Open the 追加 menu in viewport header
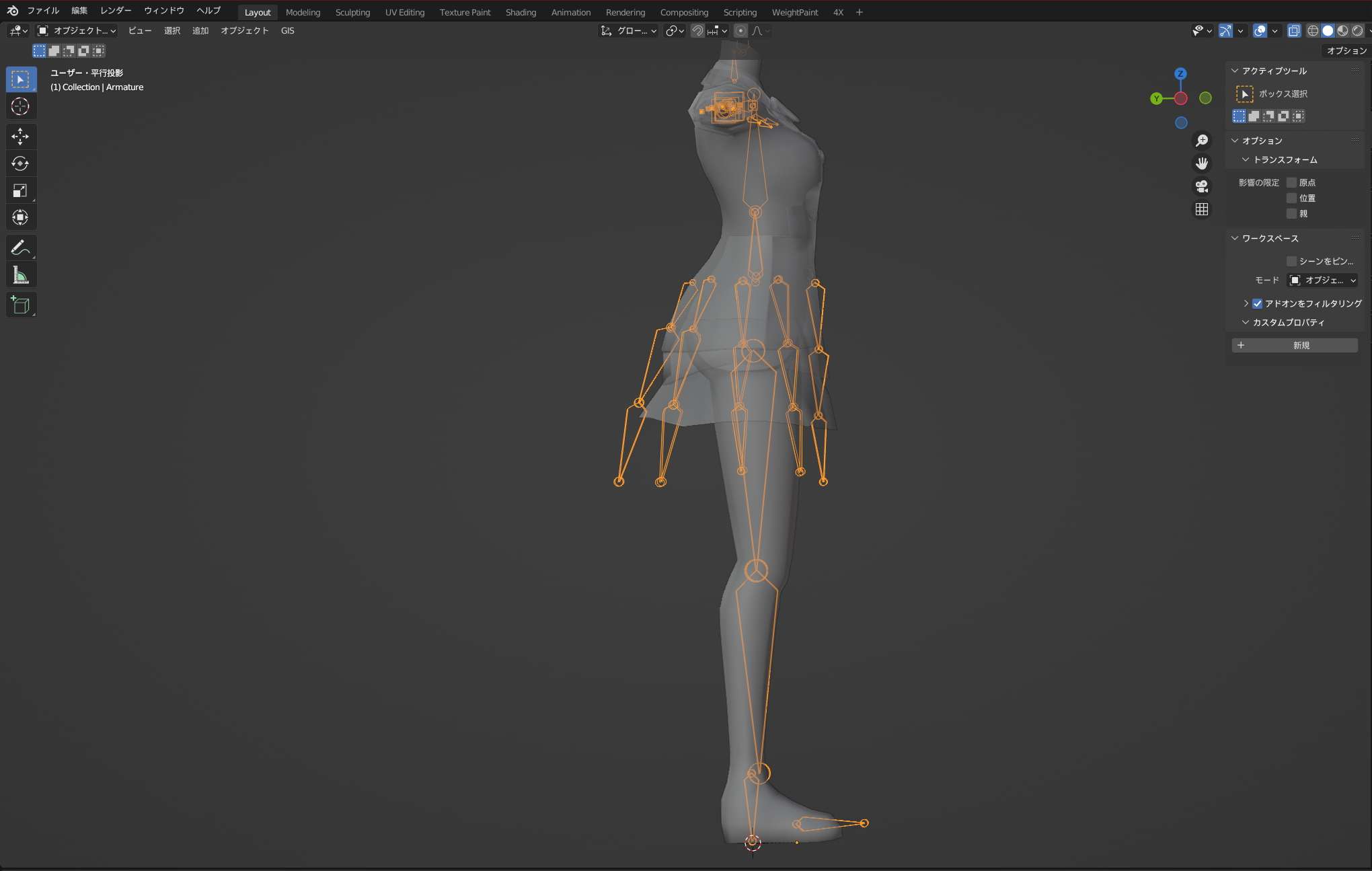The height and width of the screenshot is (871, 1372). pyautogui.click(x=200, y=30)
